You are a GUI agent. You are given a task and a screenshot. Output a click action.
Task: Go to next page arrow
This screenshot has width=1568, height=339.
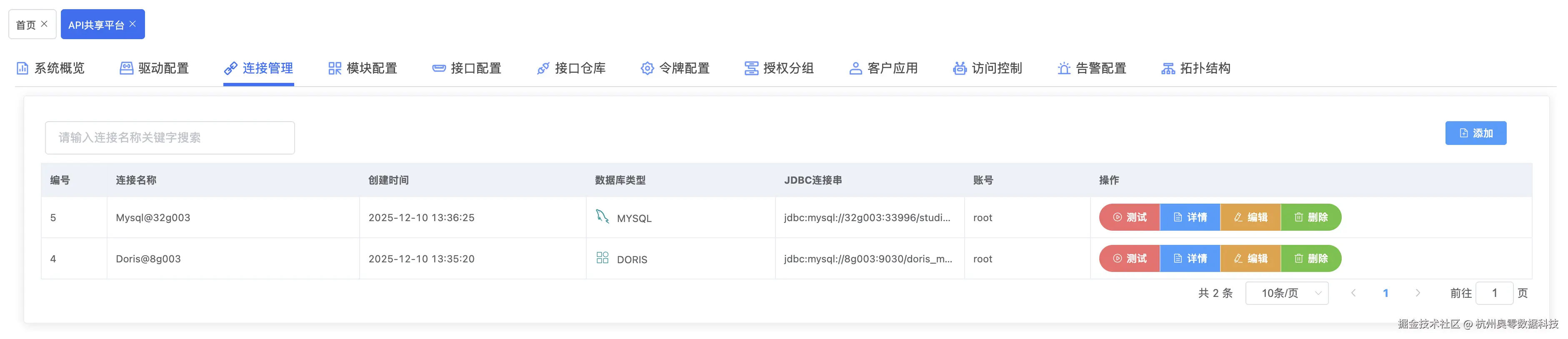(1418, 293)
